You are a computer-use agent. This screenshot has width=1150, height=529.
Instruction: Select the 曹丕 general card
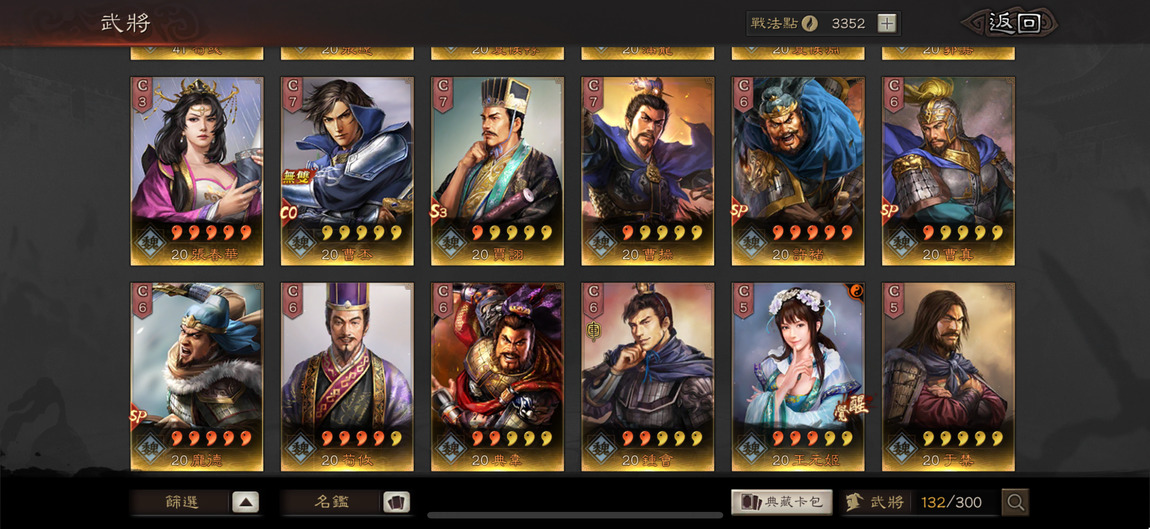pyautogui.click(x=347, y=171)
